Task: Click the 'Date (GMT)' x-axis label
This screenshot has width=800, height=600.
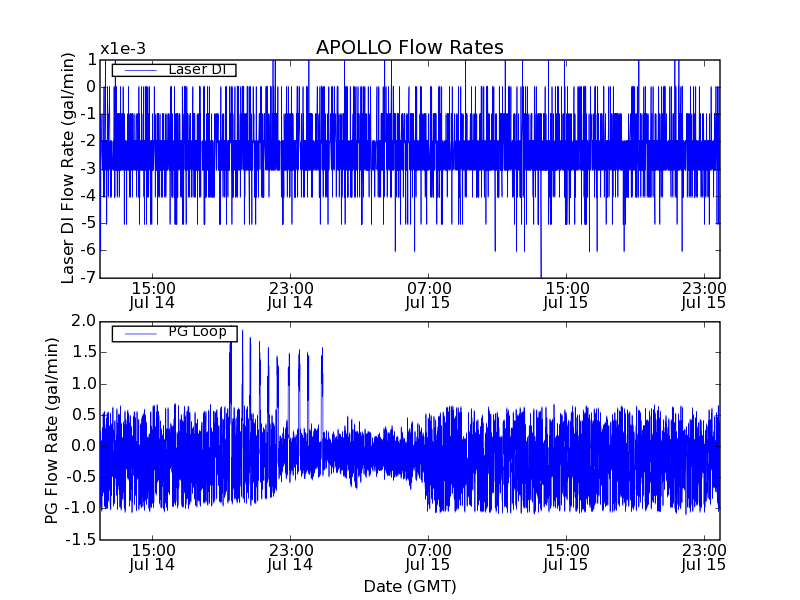Action: click(x=410, y=586)
